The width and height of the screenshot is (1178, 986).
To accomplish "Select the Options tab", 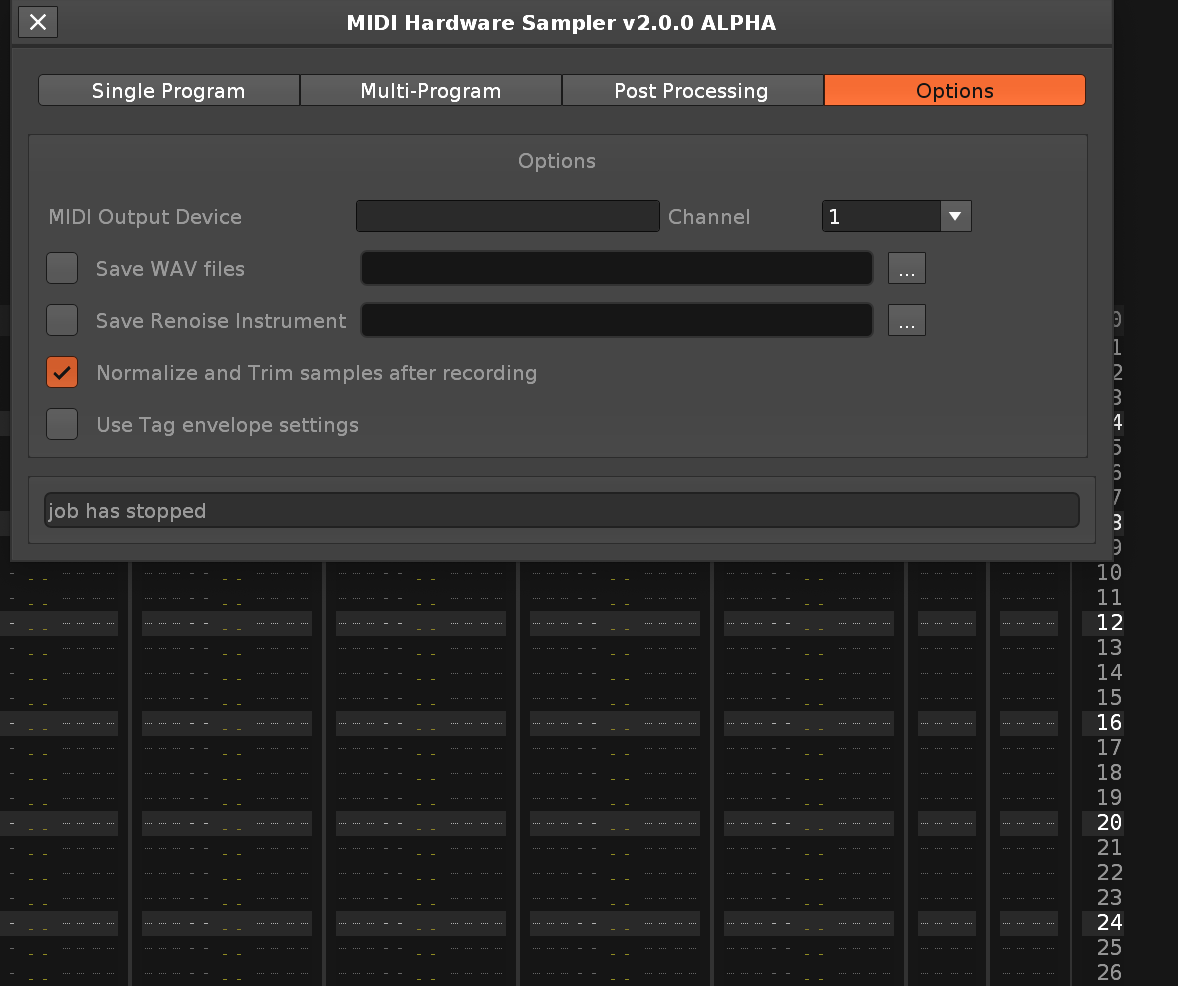I will 954,90.
